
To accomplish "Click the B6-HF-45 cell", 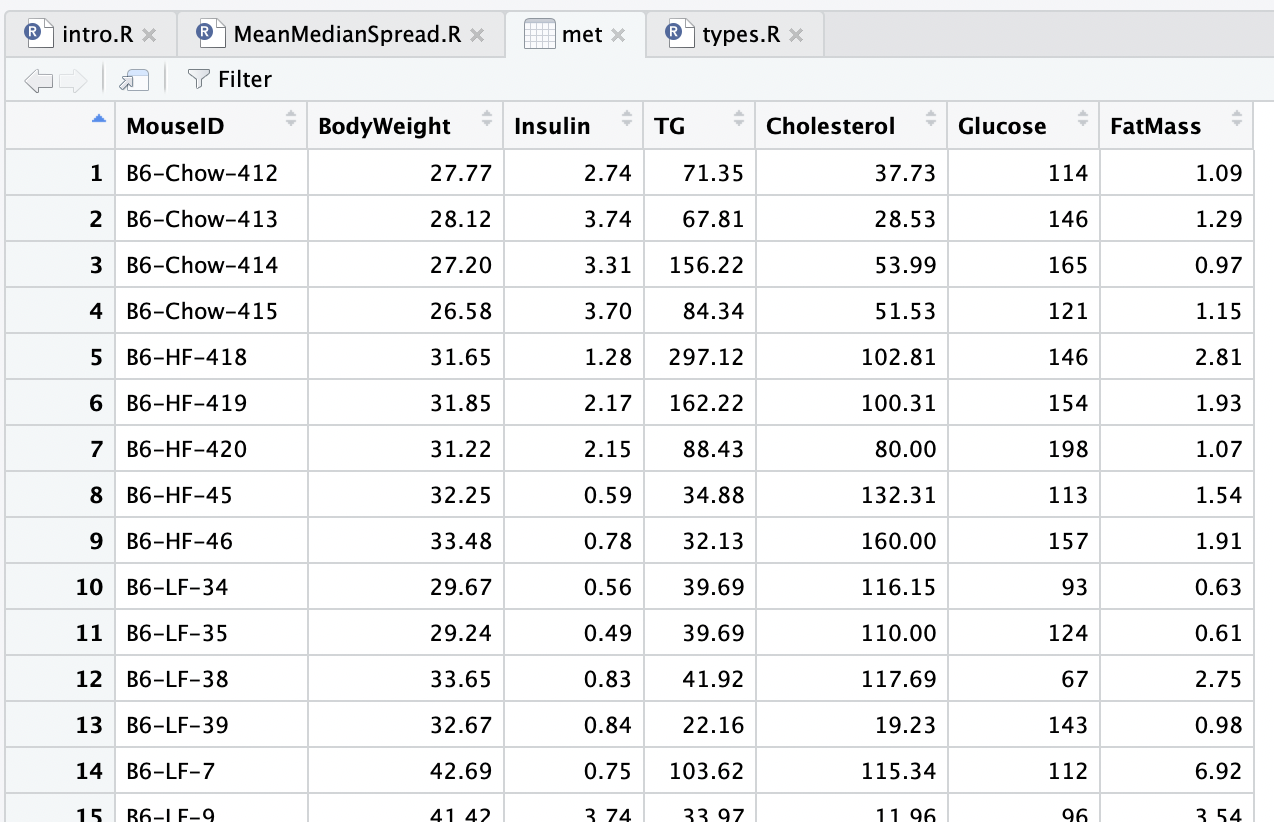I will 211,495.
